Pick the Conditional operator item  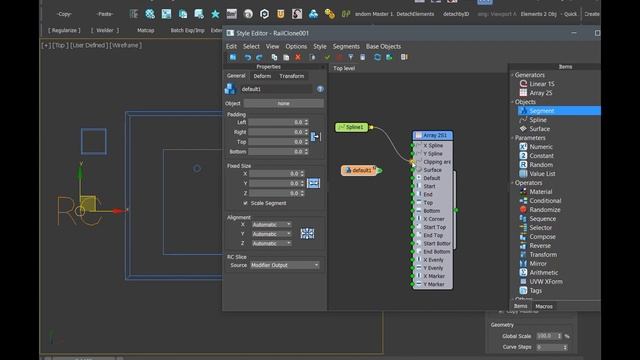point(540,200)
